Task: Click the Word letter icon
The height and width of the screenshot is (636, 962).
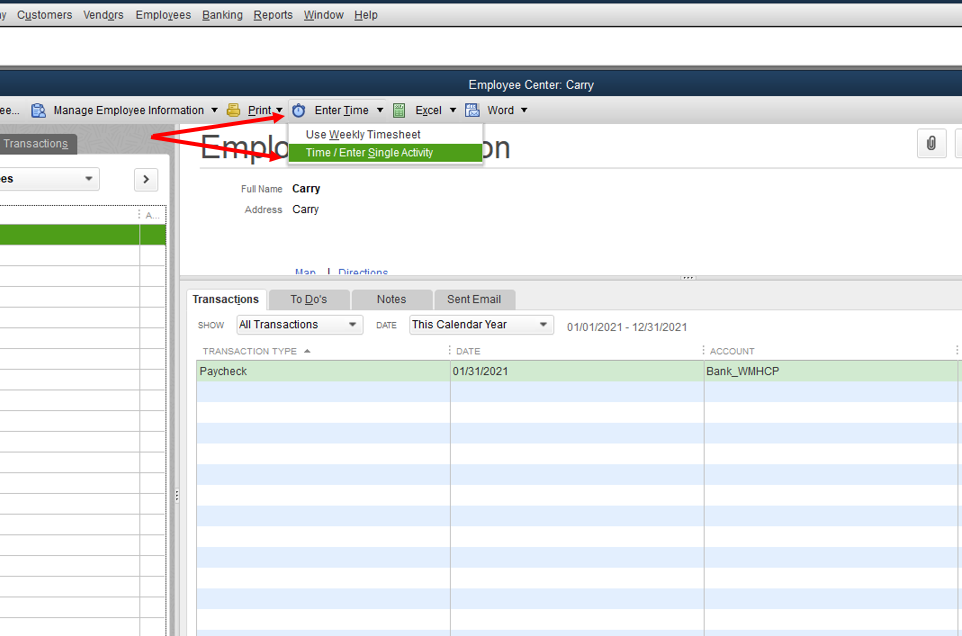Action: tap(472, 110)
